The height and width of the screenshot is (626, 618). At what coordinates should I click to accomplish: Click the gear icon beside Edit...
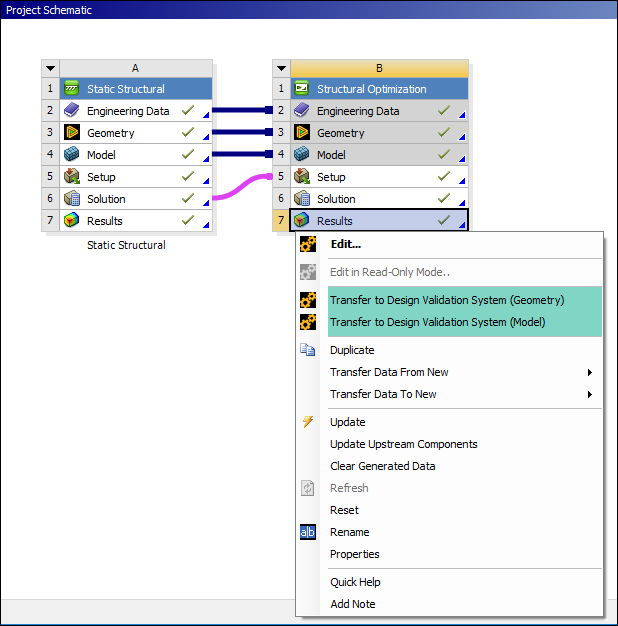[x=308, y=244]
